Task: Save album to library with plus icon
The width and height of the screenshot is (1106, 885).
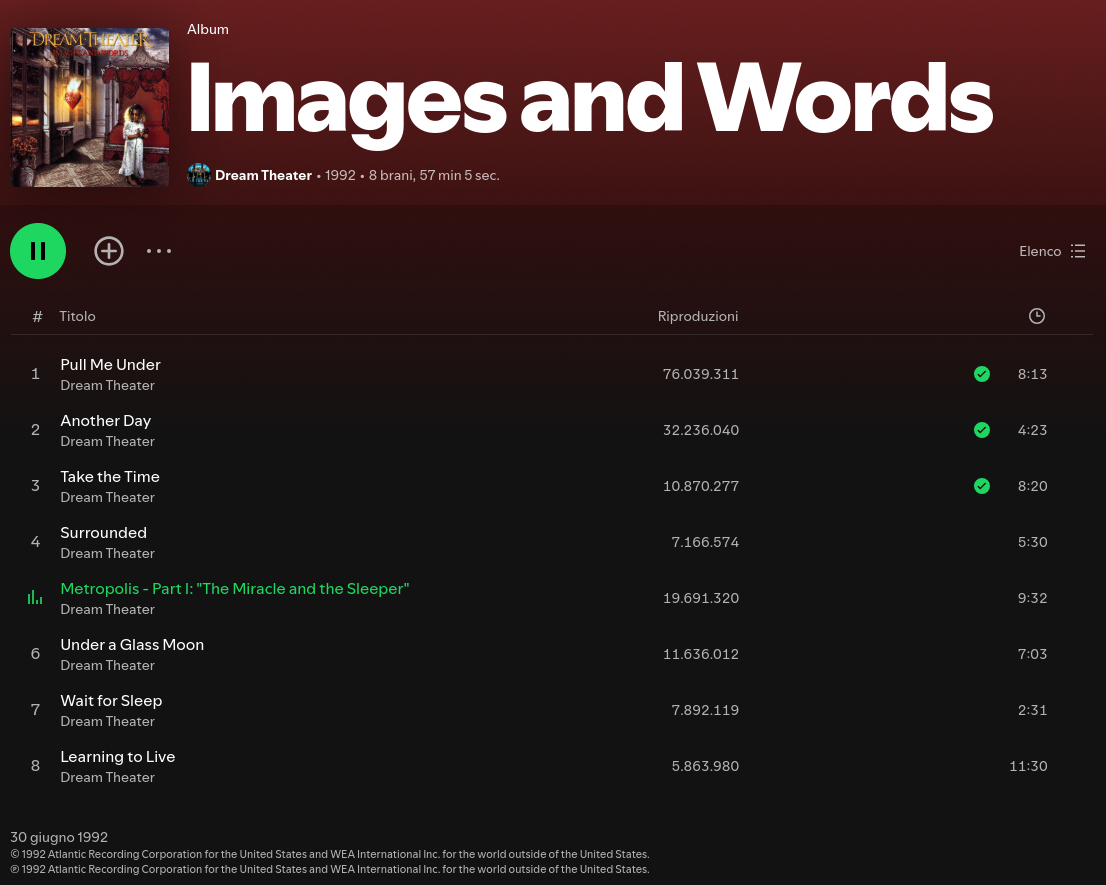Action: coord(109,251)
